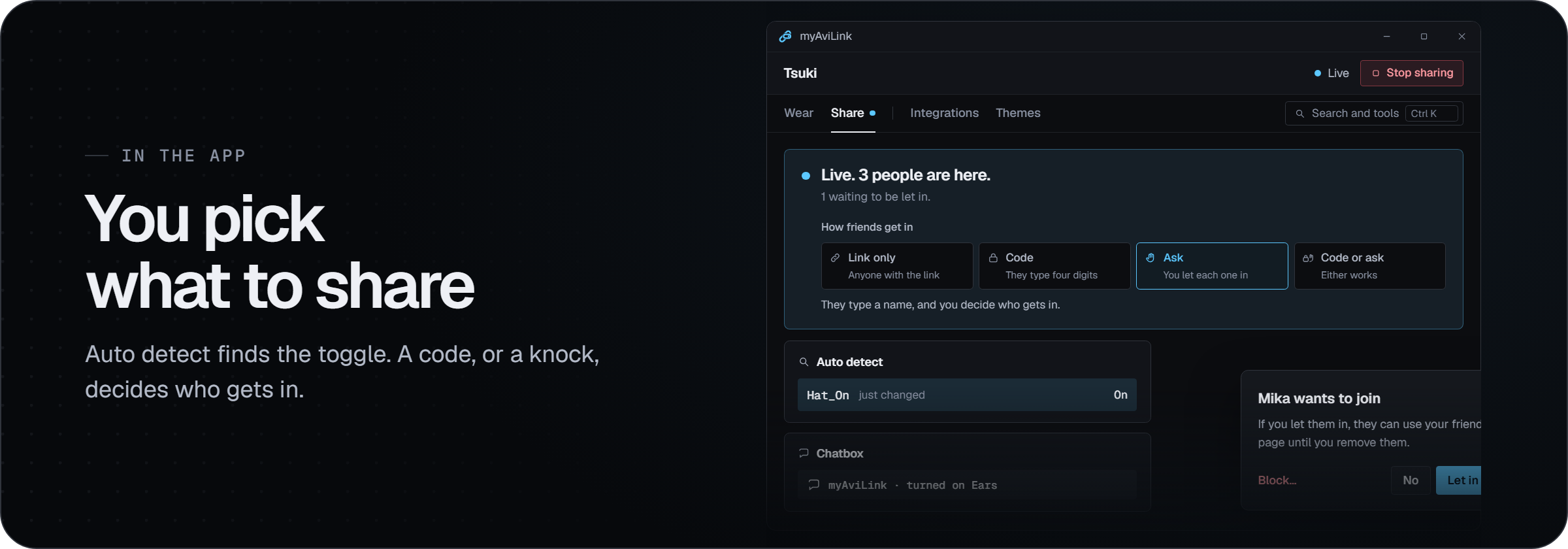The image size is (1568, 549).
Task: Choose Link only access option
Action: pos(897,266)
